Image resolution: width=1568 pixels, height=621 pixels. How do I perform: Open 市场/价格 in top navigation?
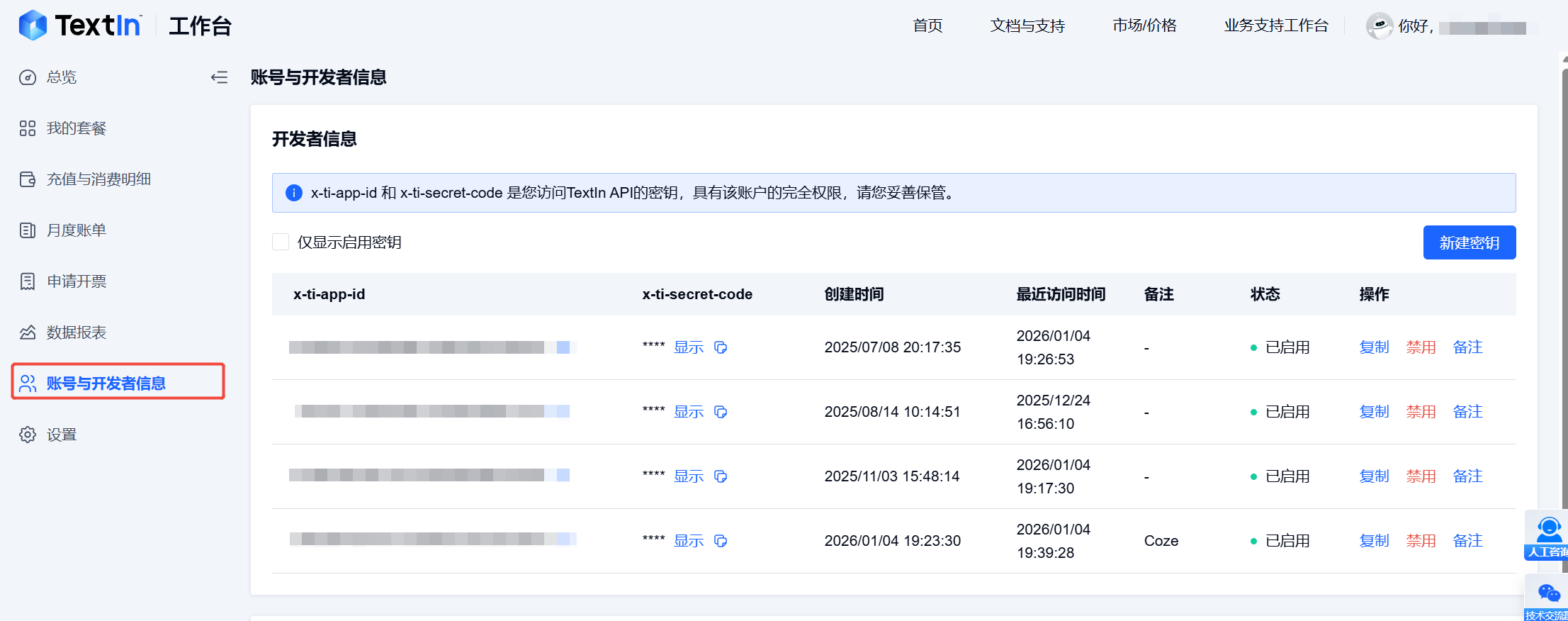click(1144, 26)
